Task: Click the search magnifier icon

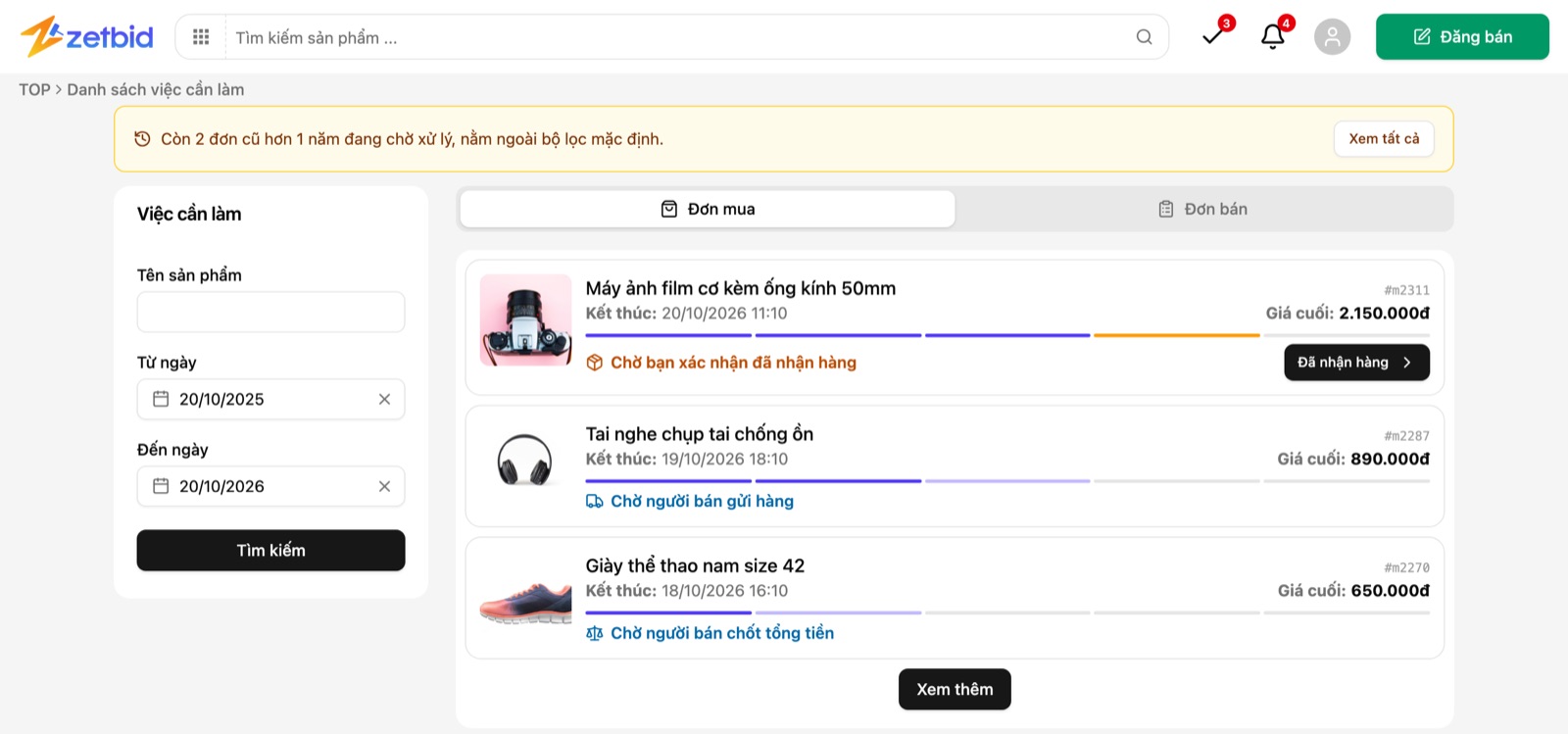Action: pos(1144,37)
